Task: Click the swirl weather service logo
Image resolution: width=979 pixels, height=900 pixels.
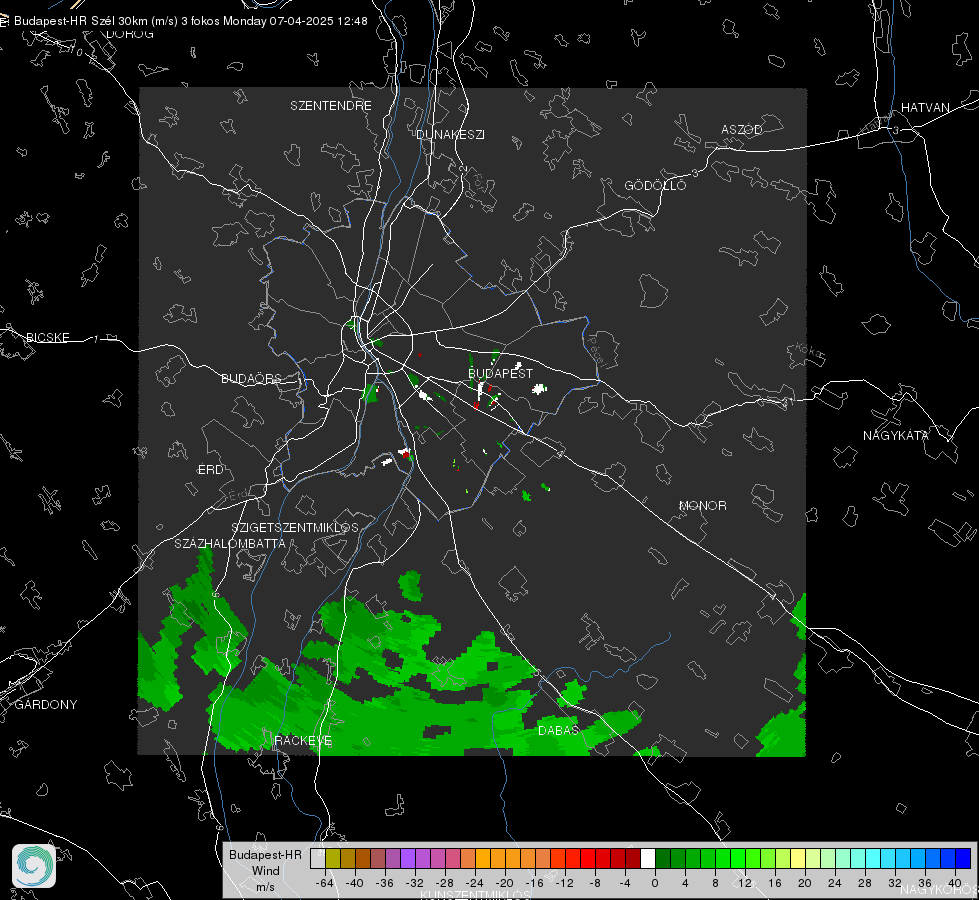Action: click(x=34, y=866)
